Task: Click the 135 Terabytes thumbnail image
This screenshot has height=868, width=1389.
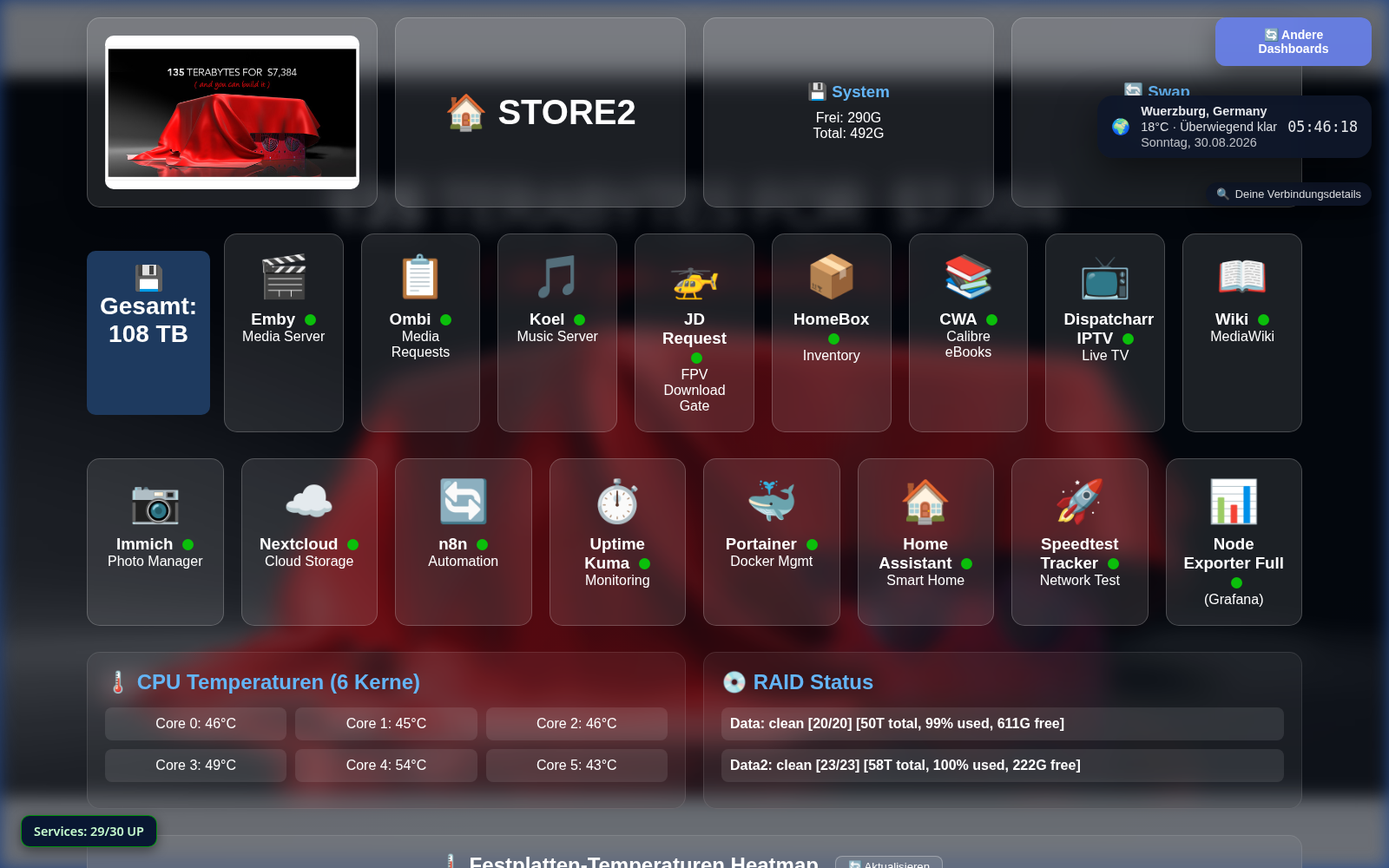Action: click(232, 112)
